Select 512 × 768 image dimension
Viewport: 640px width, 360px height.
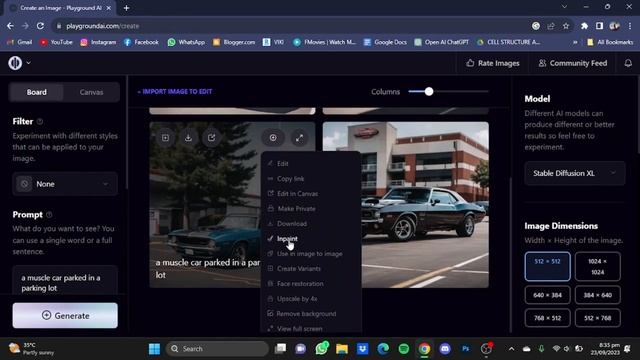coord(598,318)
